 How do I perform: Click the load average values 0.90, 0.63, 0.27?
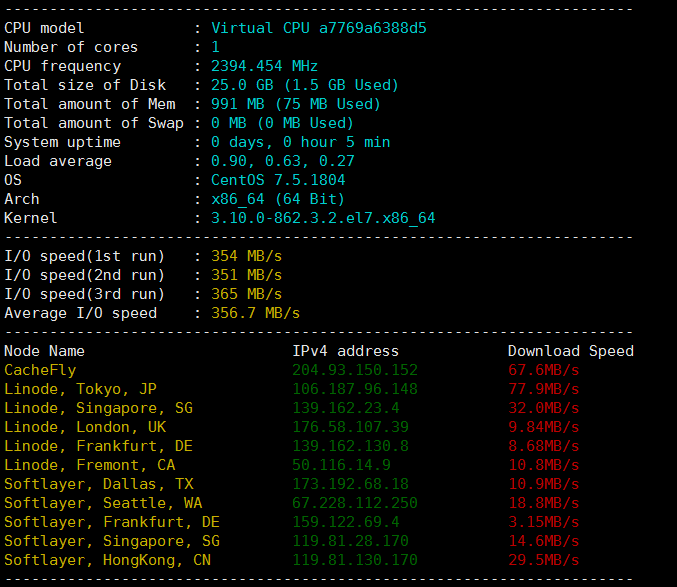click(282, 161)
